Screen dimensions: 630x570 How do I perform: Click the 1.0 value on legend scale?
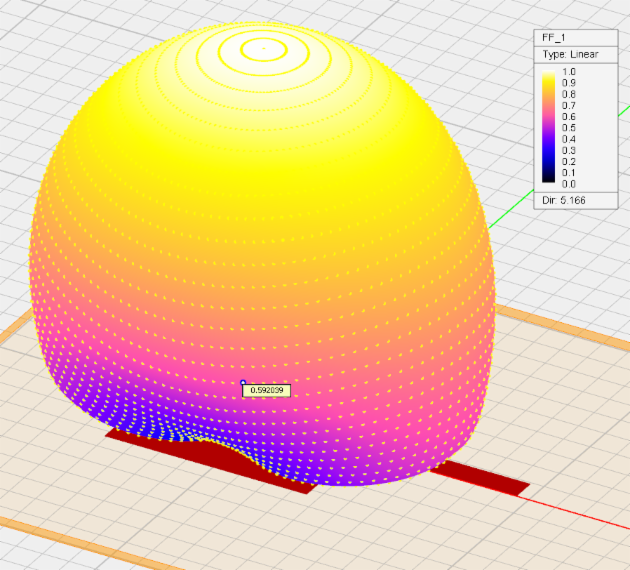pos(568,73)
